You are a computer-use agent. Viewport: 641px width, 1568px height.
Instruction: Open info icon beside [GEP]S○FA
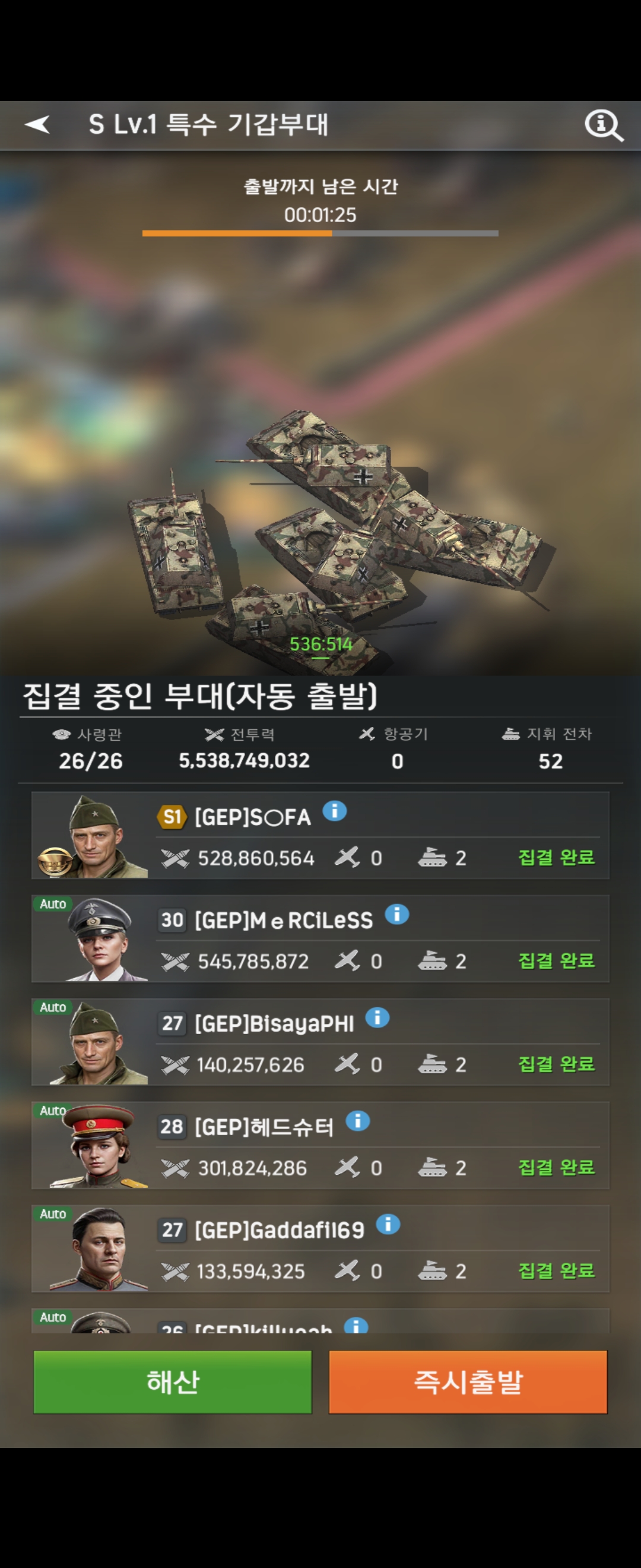[x=335, y=811]
